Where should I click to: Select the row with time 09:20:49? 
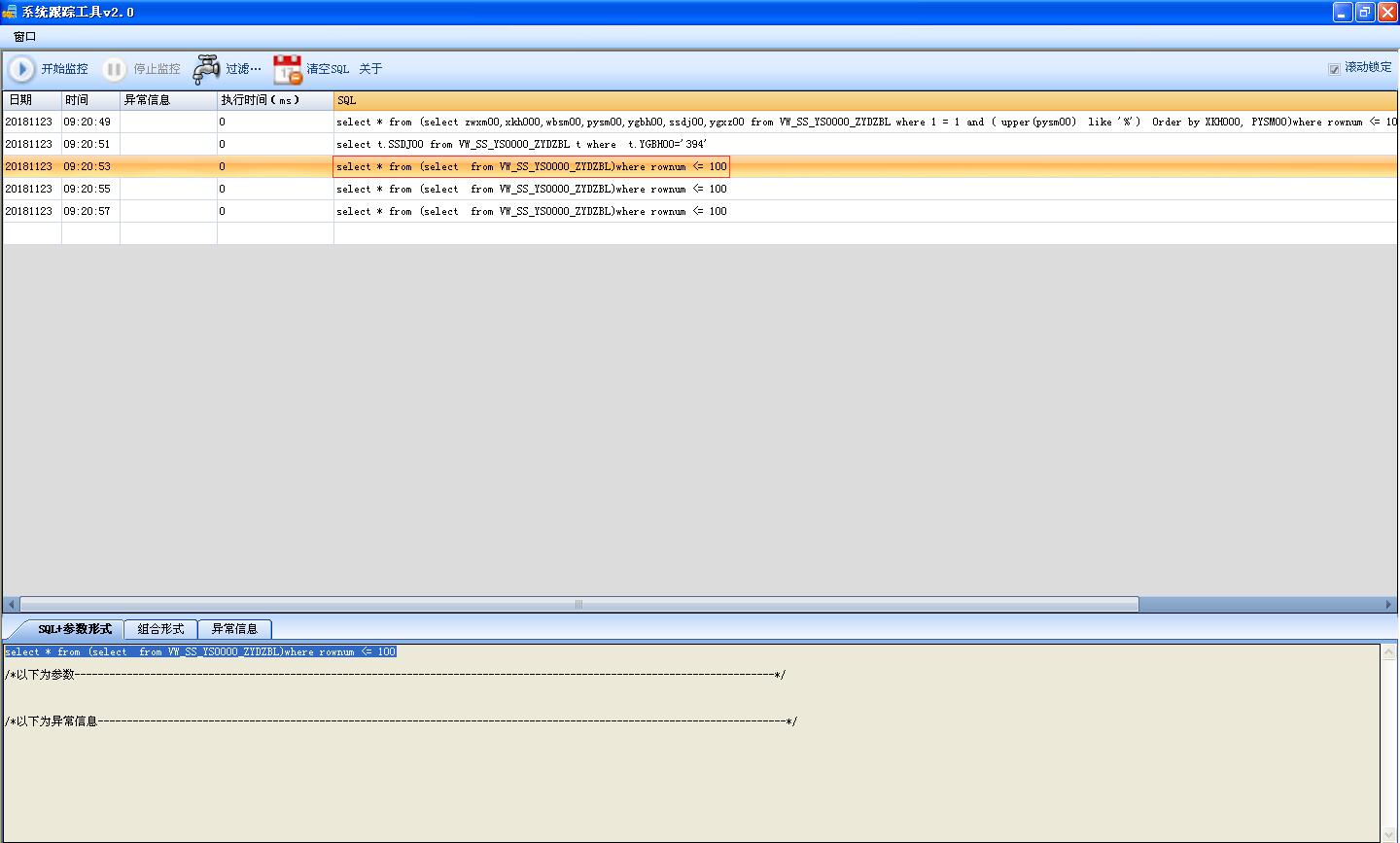(700, 122)
